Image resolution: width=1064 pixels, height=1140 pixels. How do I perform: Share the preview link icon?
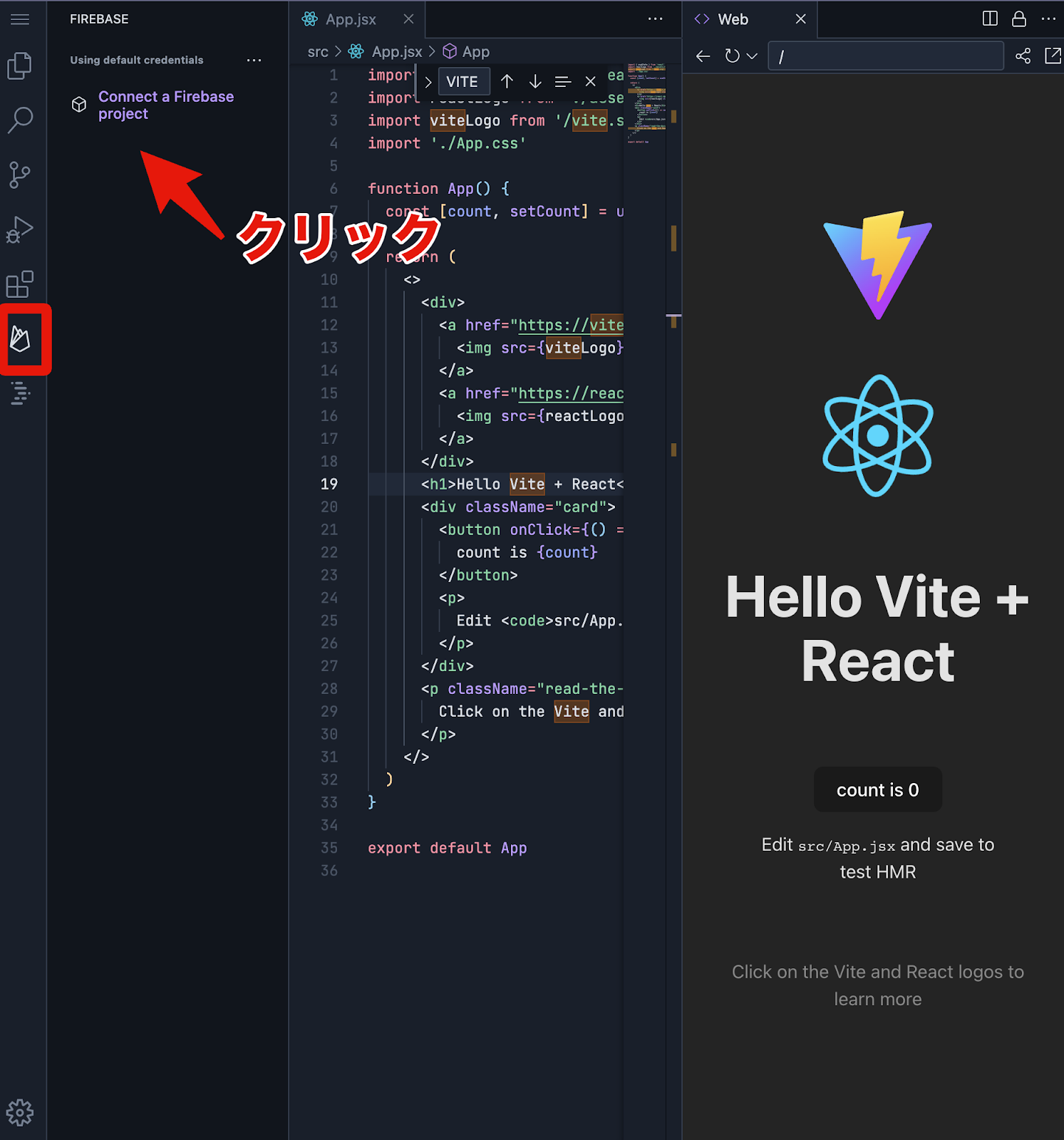(1023, 56)
